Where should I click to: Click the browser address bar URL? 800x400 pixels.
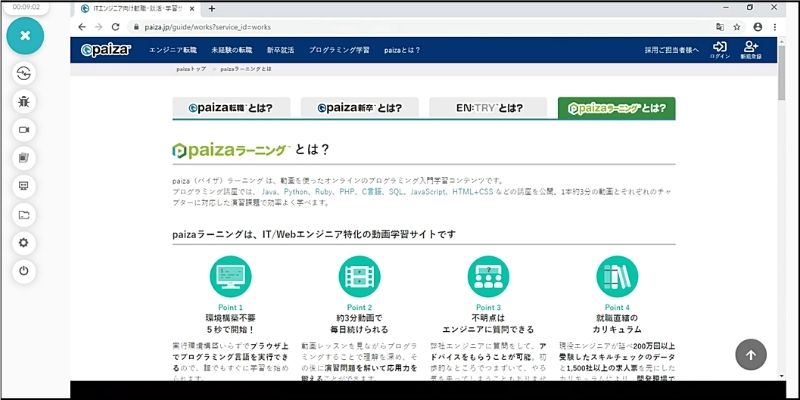coord(207,27)
